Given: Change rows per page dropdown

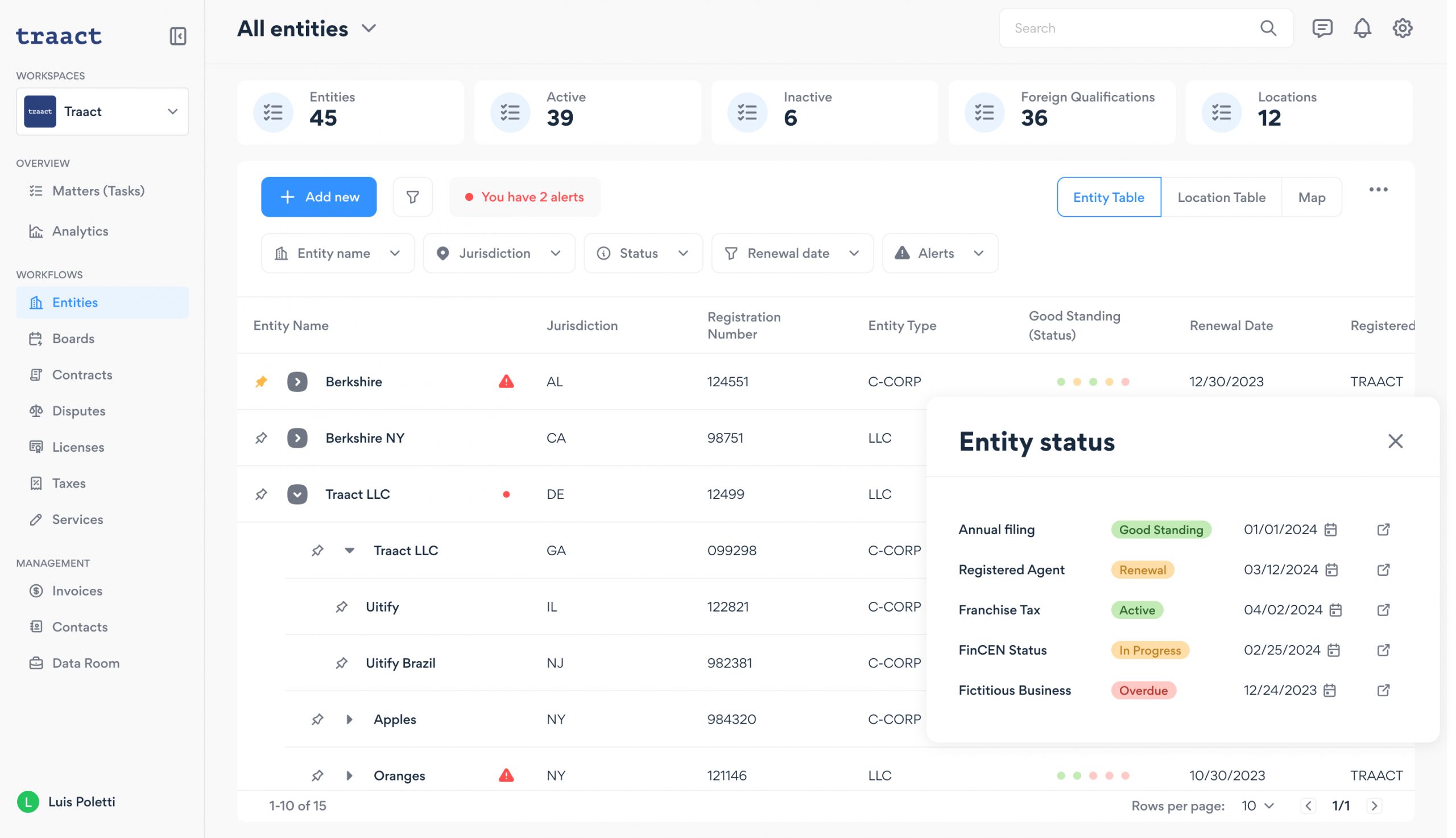Looking at the screenshot, I should 1258,806.
